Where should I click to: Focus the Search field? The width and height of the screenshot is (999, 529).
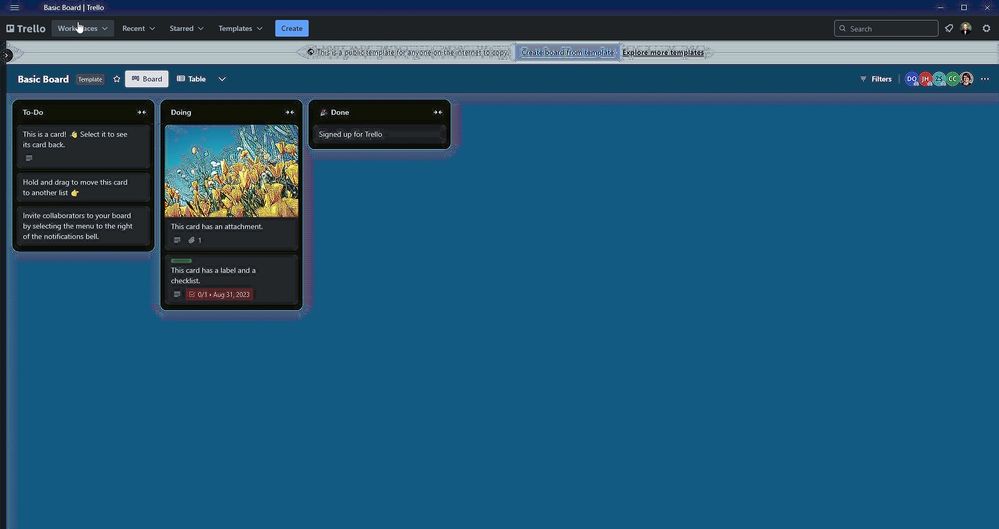coord(886,29)
